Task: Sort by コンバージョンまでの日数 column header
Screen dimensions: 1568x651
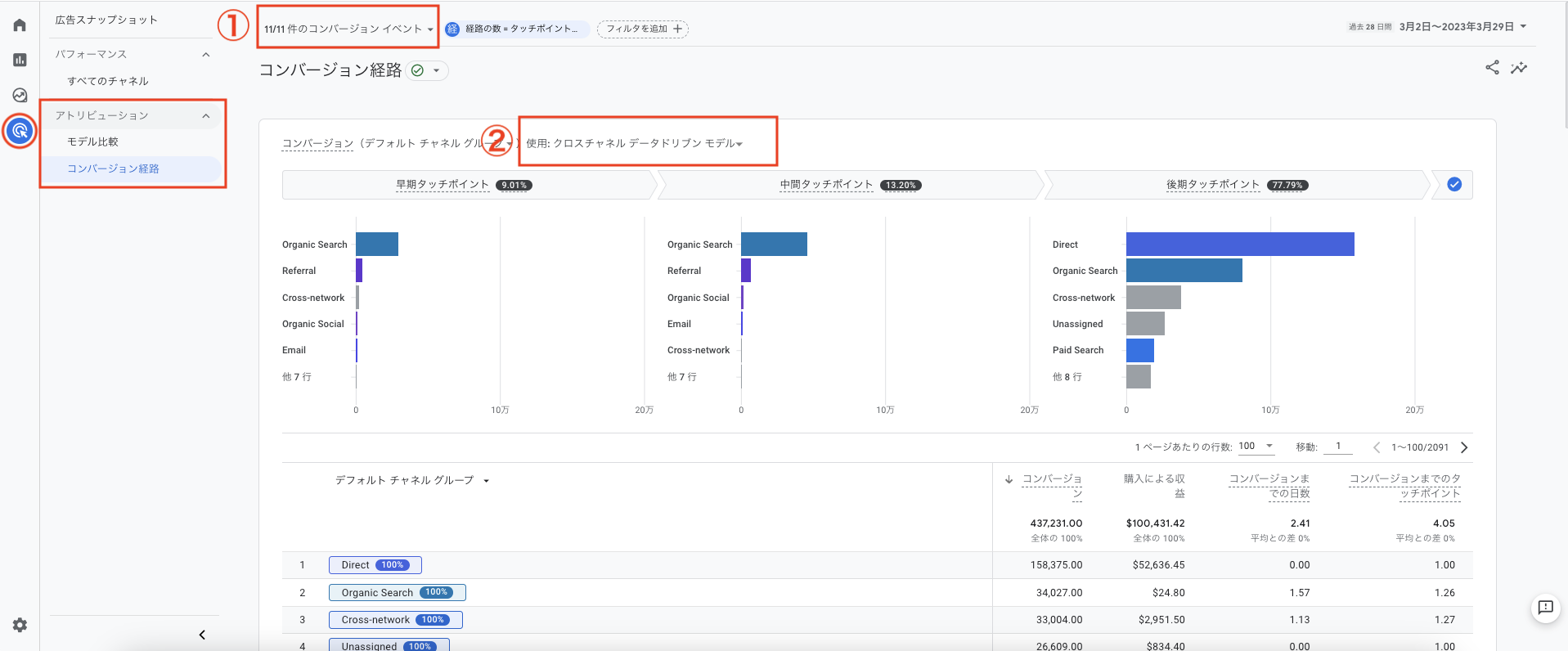Action: tap(1269, 486)
